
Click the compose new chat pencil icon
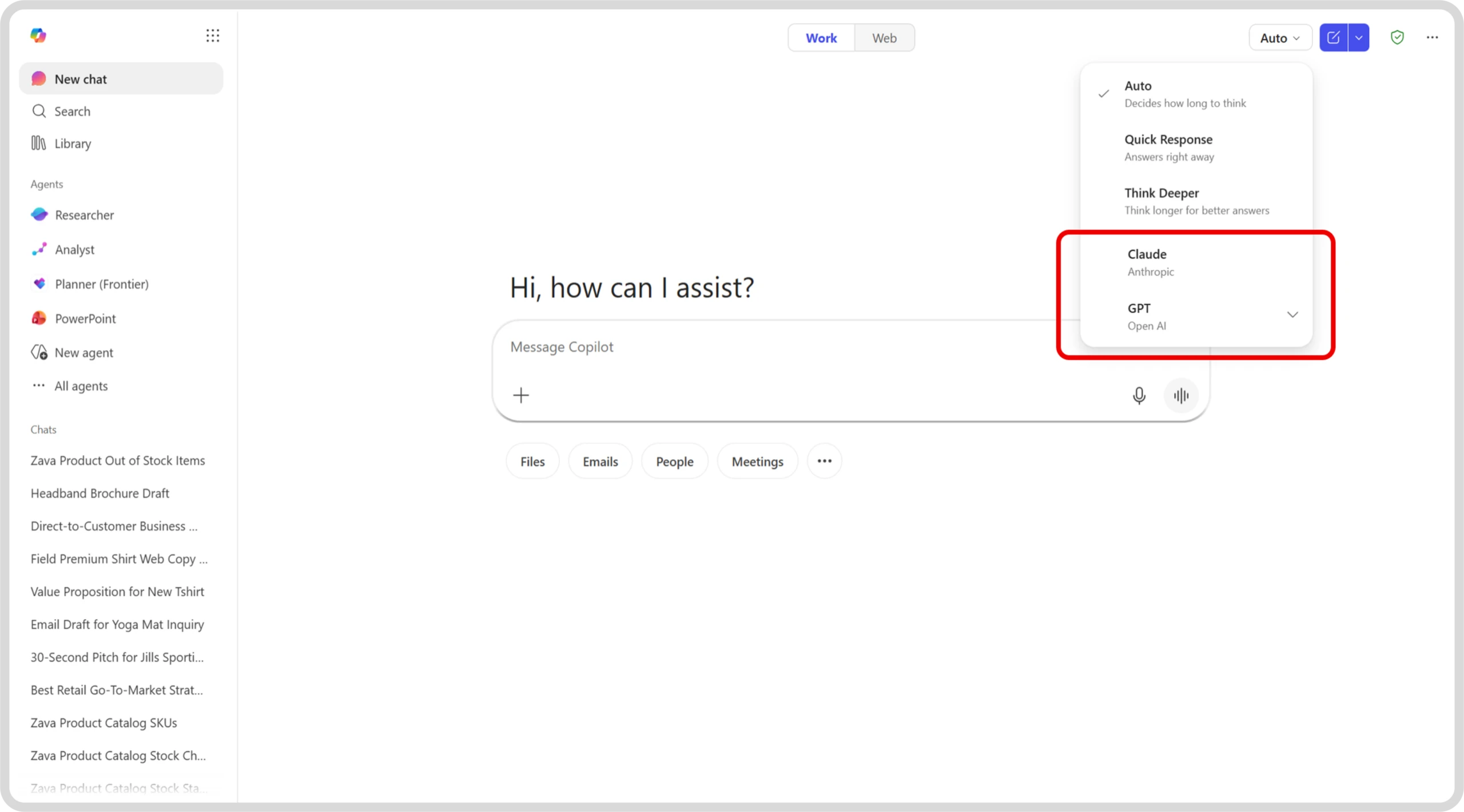[x=1334, y=38]
